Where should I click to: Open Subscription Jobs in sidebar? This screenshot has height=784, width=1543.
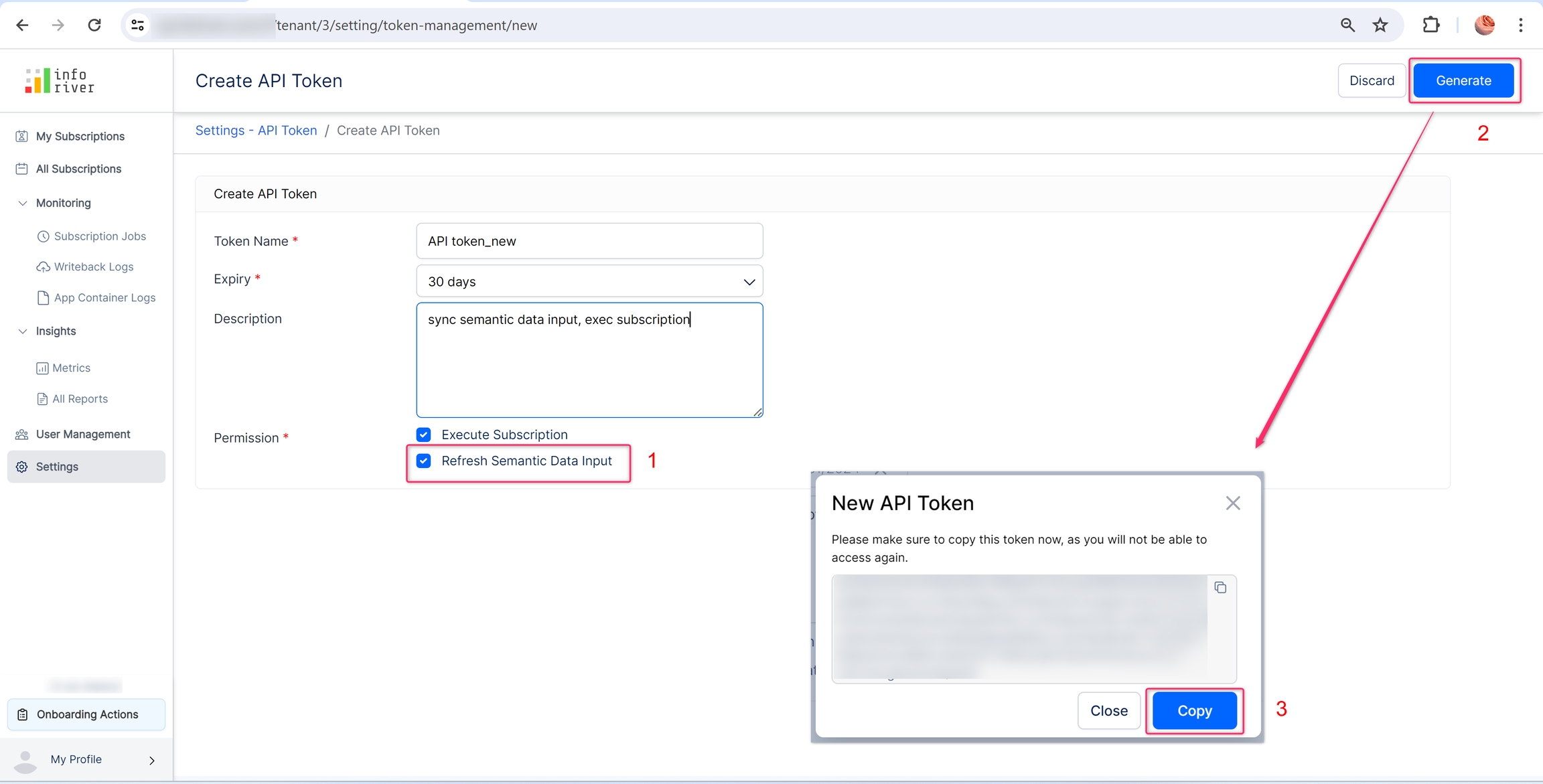(100, 236)
